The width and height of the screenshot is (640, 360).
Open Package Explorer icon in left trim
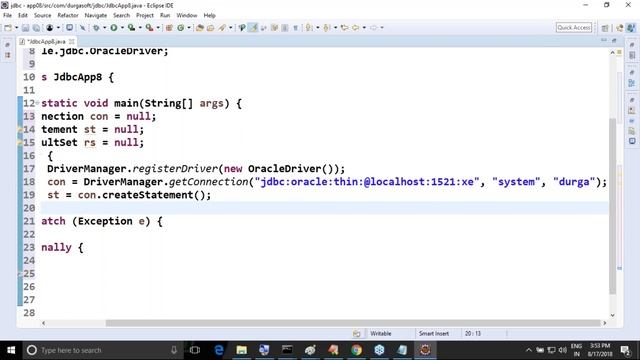coord(8,55)
